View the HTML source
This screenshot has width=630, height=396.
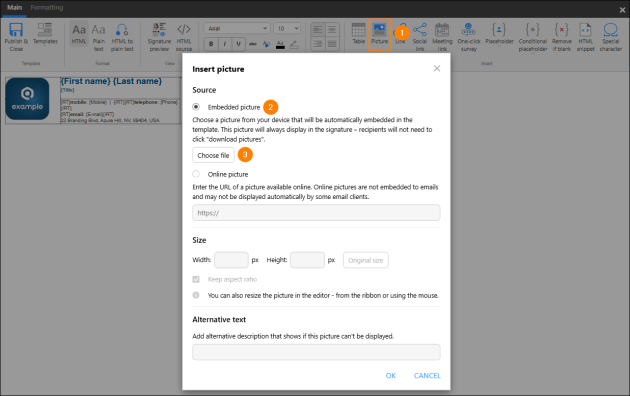pos(184,37)
